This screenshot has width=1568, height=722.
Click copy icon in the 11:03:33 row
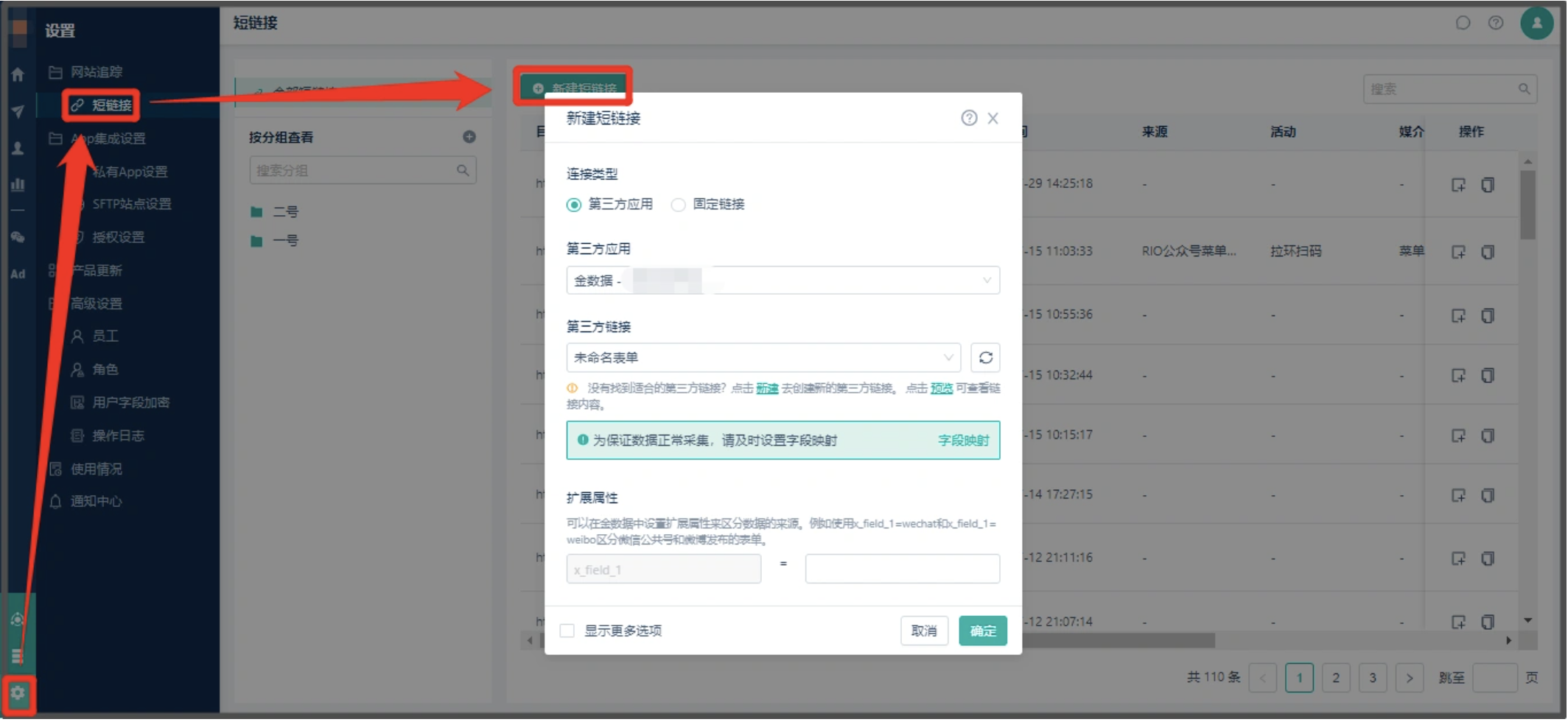[1488, 252]
